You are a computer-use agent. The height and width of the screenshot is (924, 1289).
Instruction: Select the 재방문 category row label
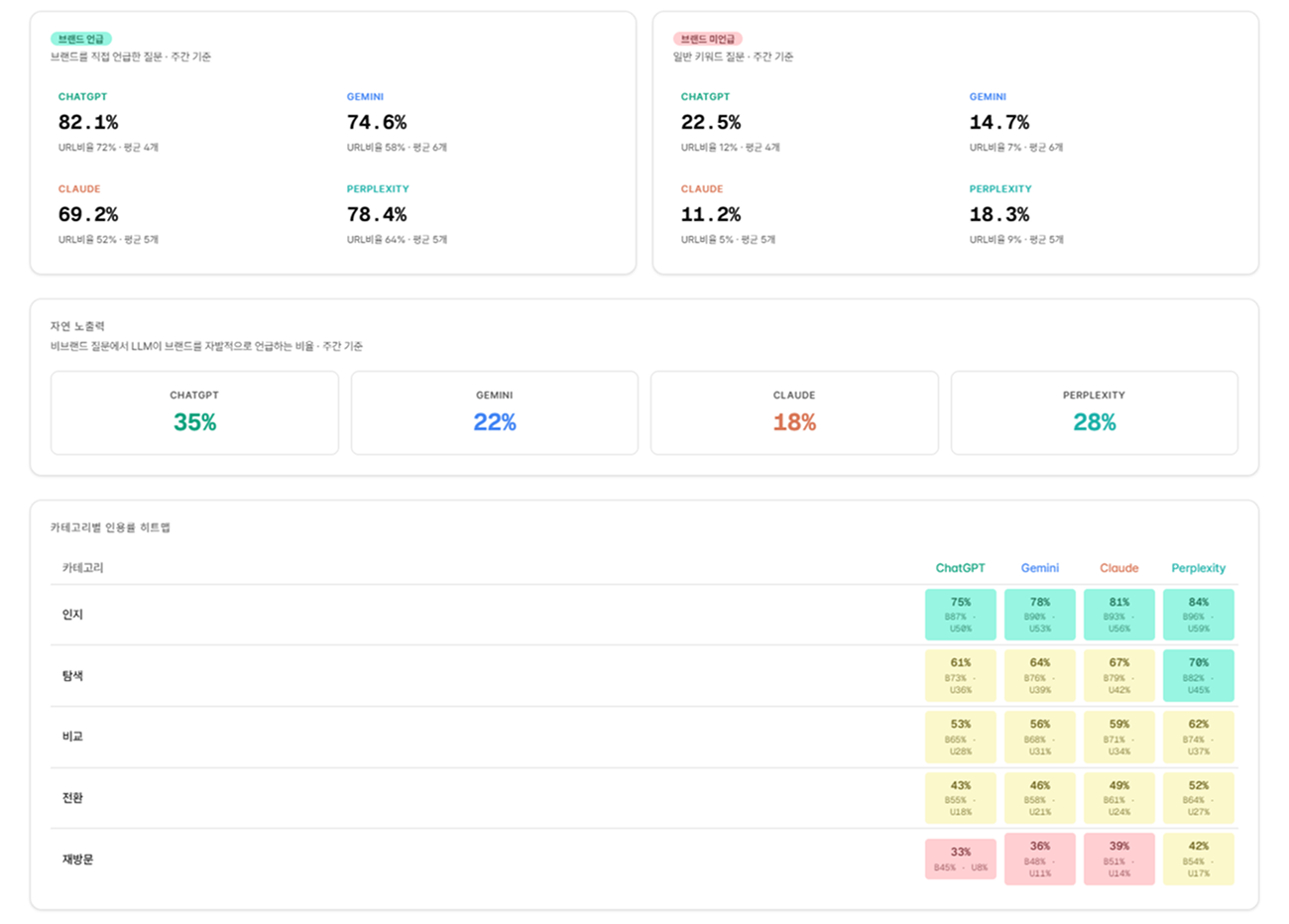tap(77, 860)
